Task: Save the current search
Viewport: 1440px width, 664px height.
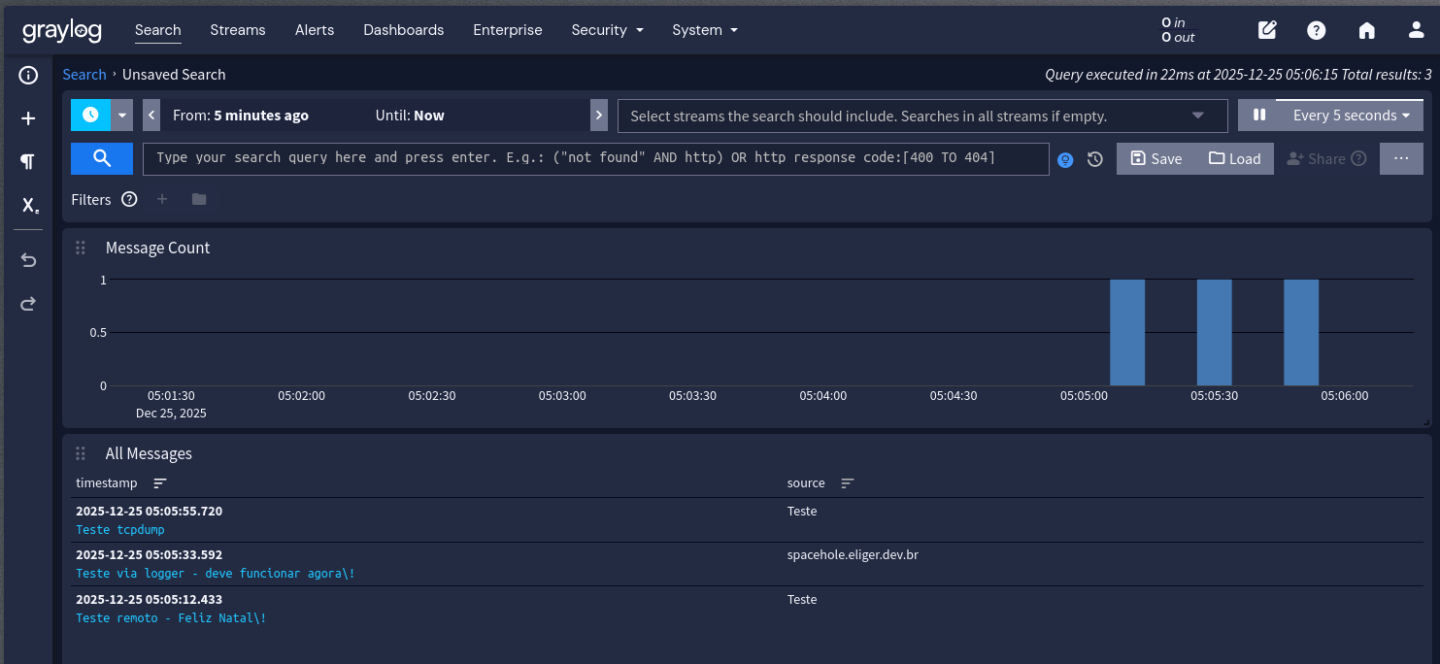Action: pos(1155,158)
